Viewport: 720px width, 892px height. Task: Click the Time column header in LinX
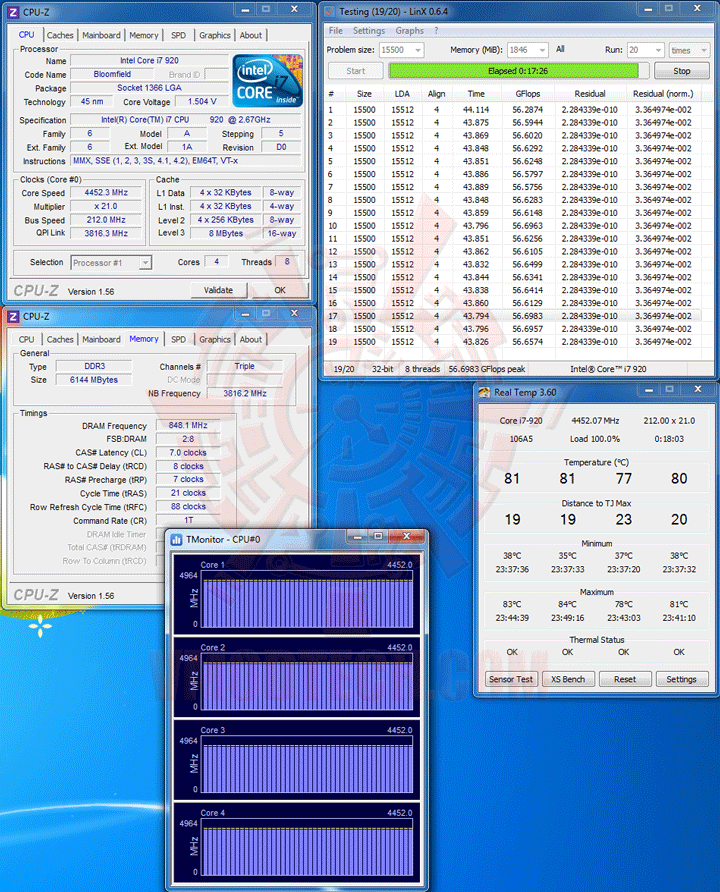tap(476, 94)
